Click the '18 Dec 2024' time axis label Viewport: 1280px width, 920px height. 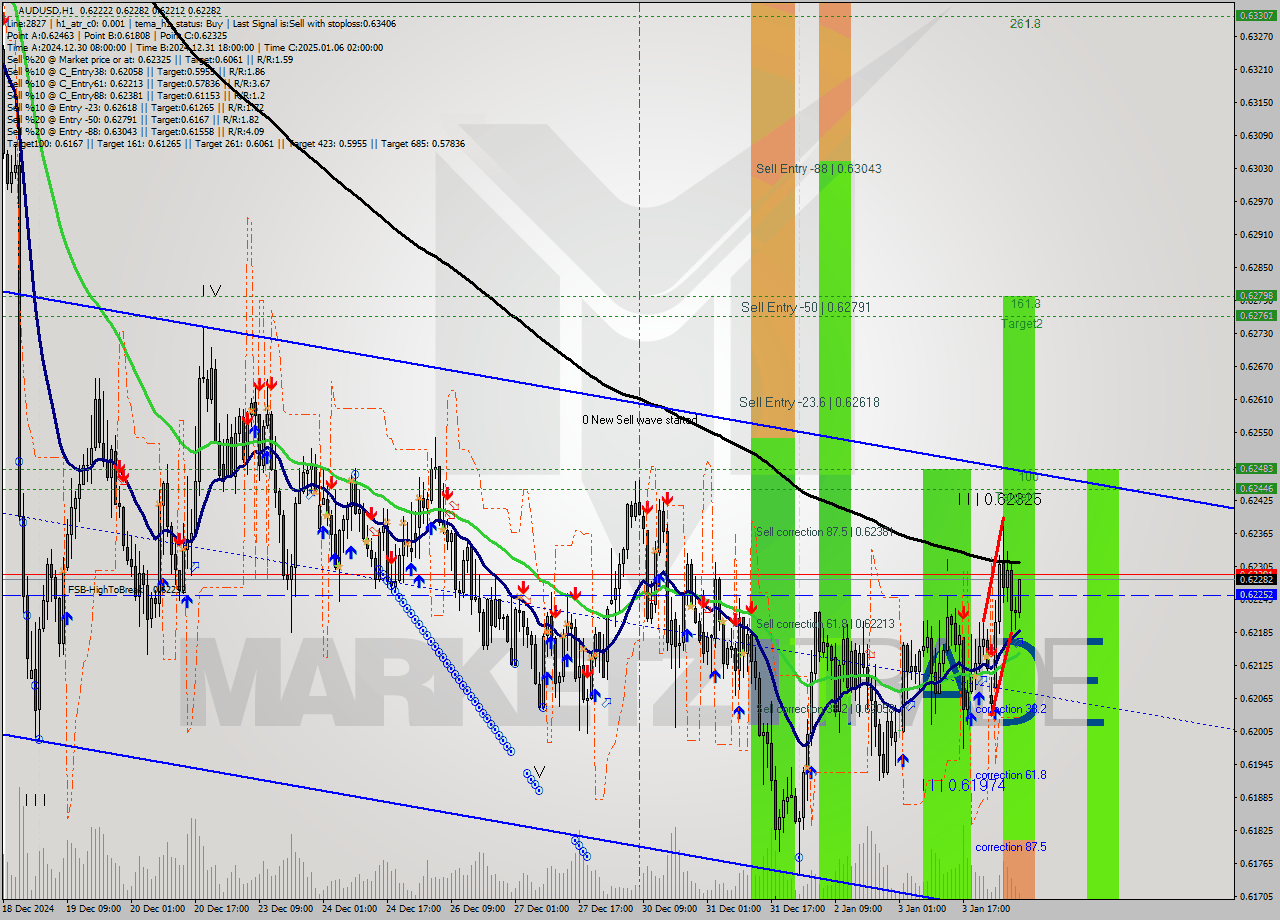[30, 909]
